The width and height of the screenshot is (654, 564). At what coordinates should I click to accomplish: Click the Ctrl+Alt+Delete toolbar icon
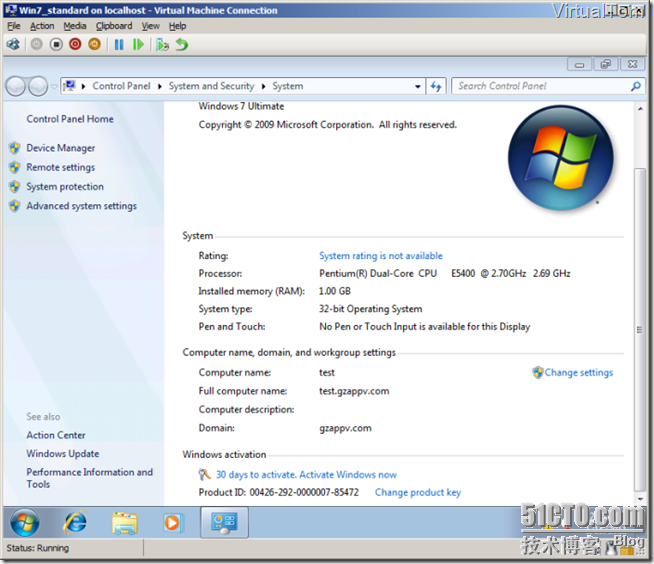click(13, 44)
